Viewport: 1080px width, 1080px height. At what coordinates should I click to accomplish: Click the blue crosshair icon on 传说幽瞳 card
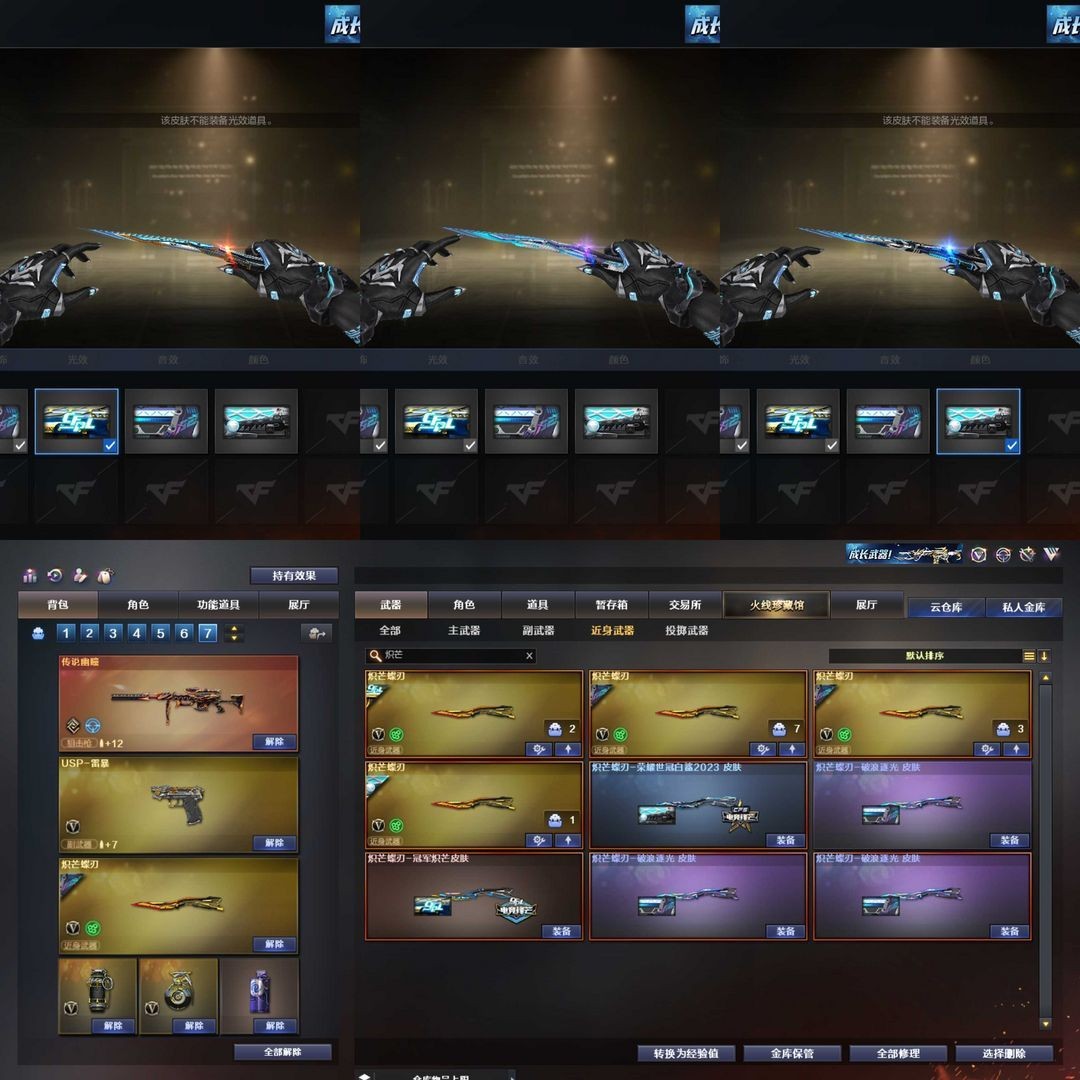tap(93, 725)
